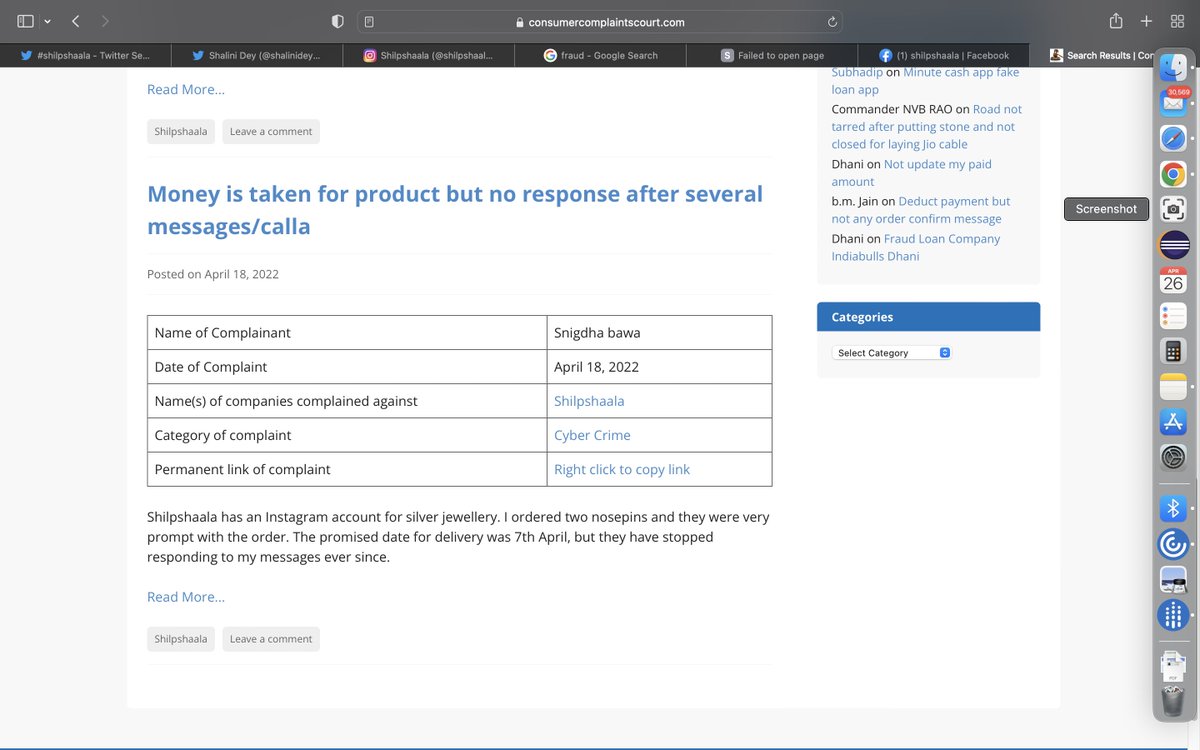Viewport: 1200px width, 750px height.
Task: Open the PDF documents stack in the Dock
Action: pyautogui.click(x=1173, y=664)
